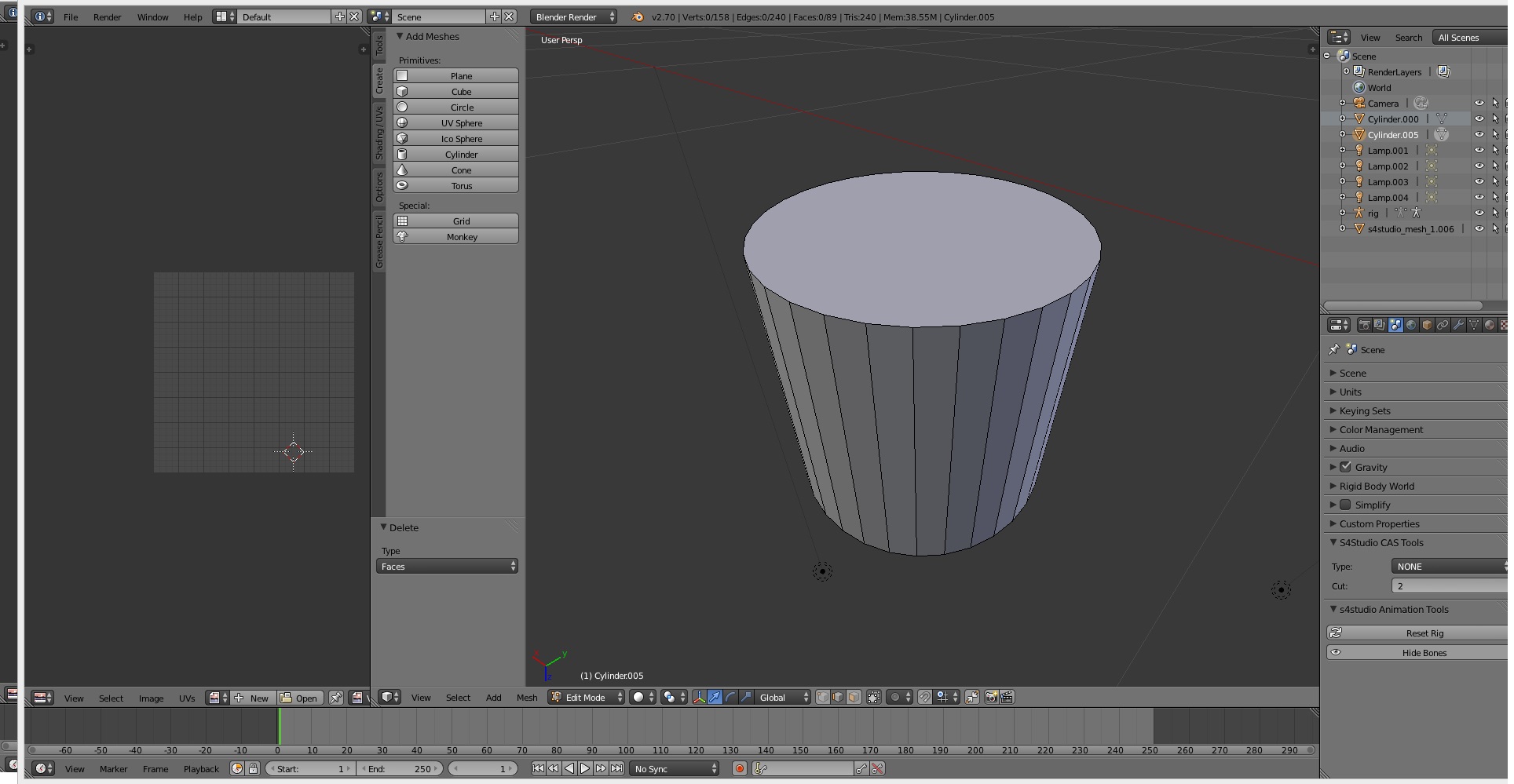Viewport: 1514px width, 784px height.
Task: Open the UVs menu in image editor
Action: (x=187, y=698)
